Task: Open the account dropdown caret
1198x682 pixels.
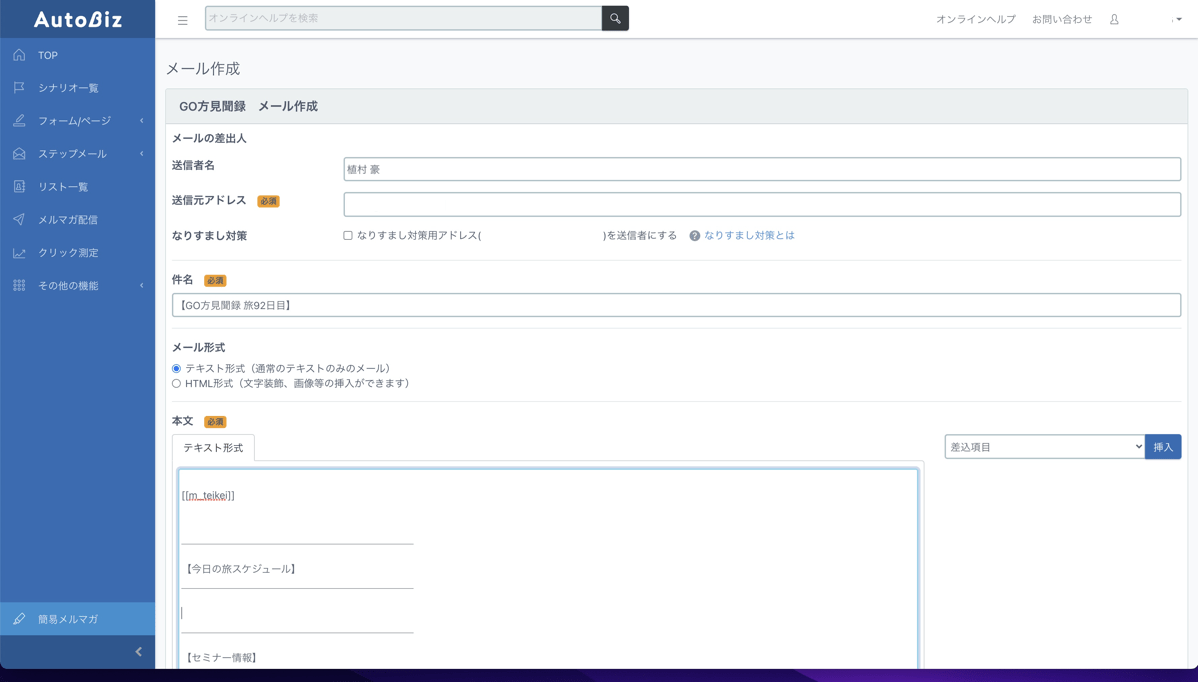Action: [1177, 20]
